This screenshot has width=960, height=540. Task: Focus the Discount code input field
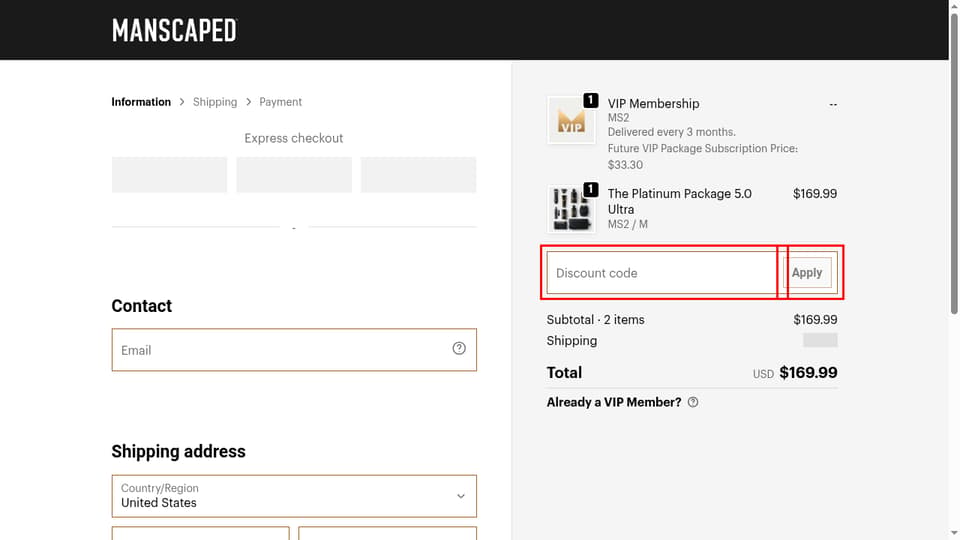662,273
